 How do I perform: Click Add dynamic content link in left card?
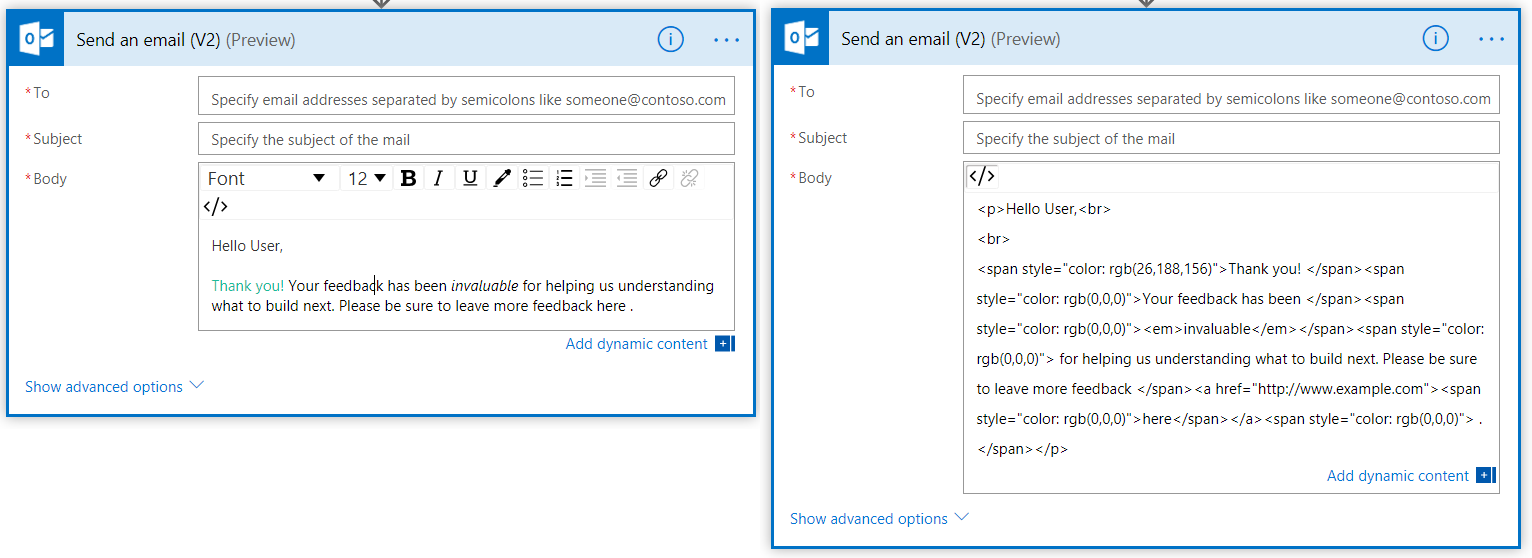(x=636, y=344)
